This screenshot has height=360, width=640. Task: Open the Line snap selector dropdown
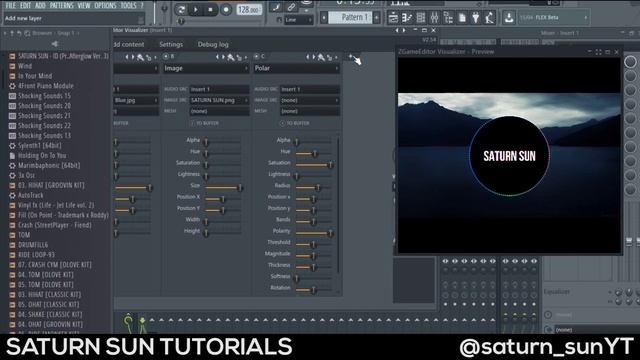click(298, 20)
